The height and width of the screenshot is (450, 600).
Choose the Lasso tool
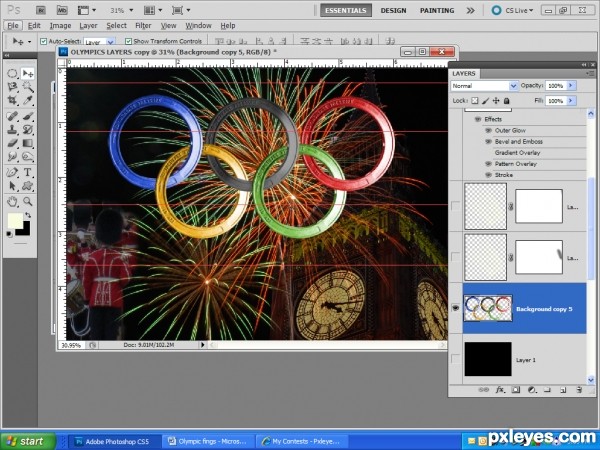tap(13, 87)
